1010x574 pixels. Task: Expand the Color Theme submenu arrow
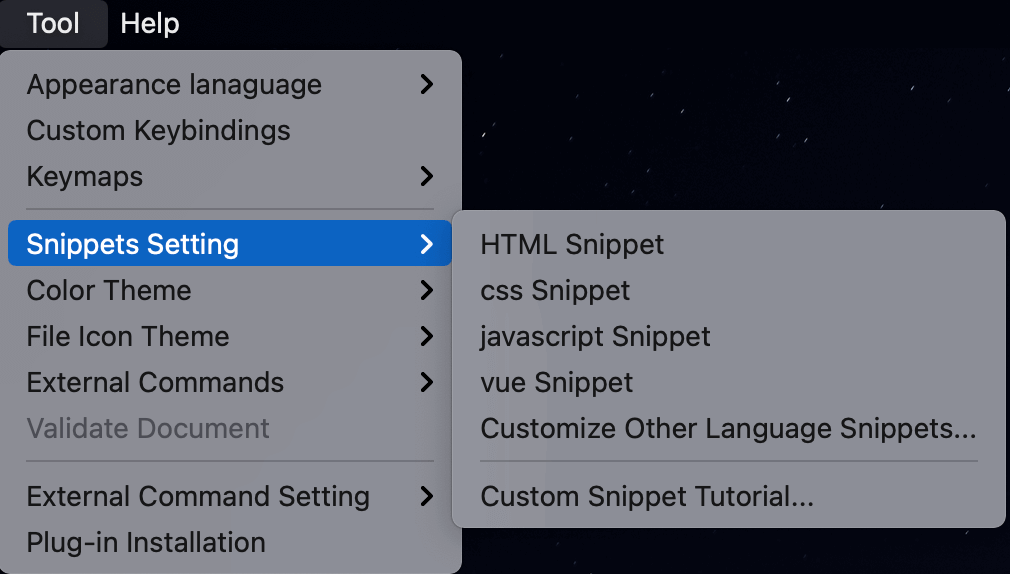(426, 290)
